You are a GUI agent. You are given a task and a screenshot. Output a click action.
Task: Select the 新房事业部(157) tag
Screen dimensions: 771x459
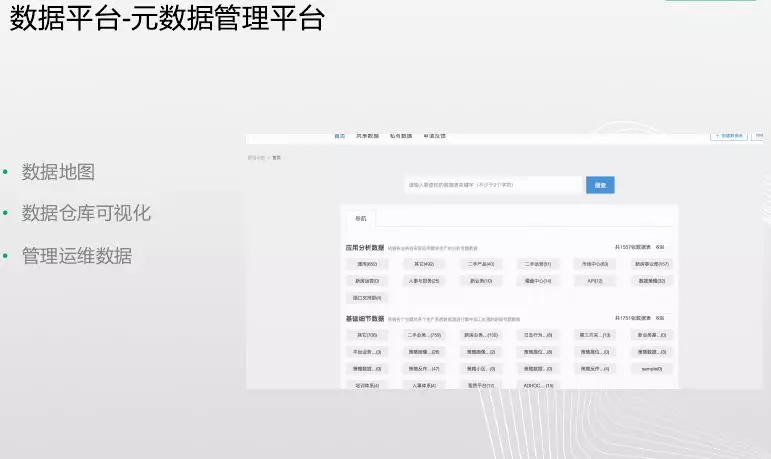coord(652,264)
